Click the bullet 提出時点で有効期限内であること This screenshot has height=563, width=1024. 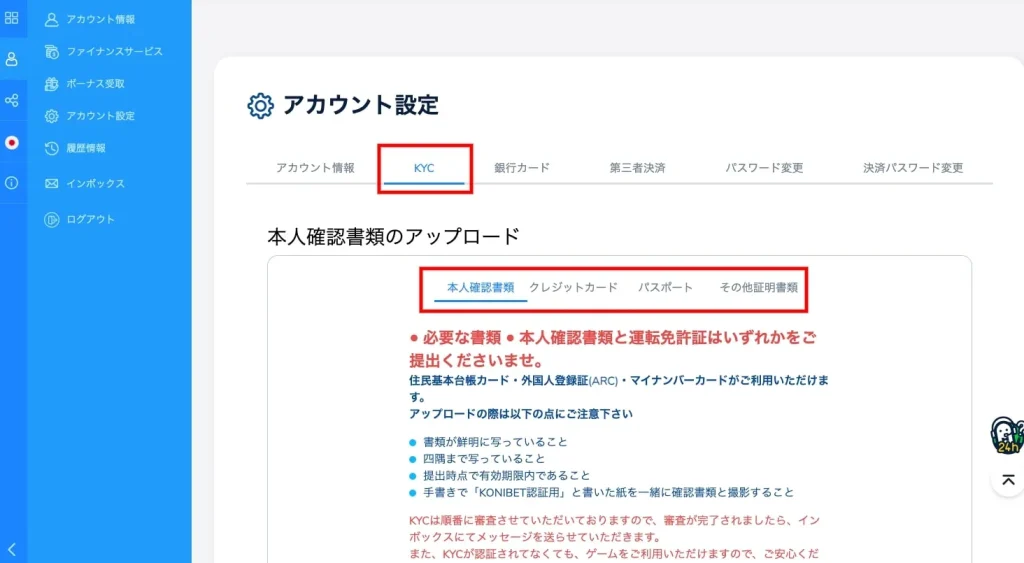(x=506, y=475)
